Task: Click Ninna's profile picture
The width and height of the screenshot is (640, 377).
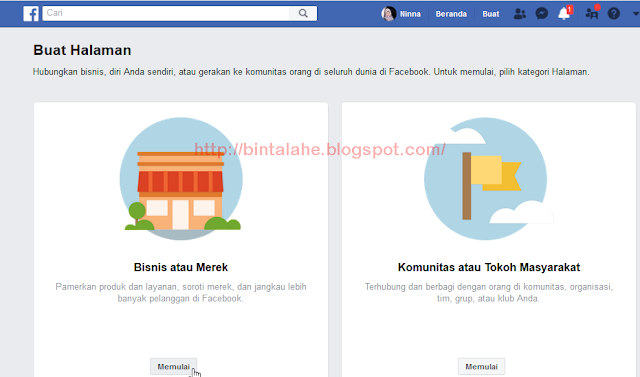Action: [x=389, y=14]
